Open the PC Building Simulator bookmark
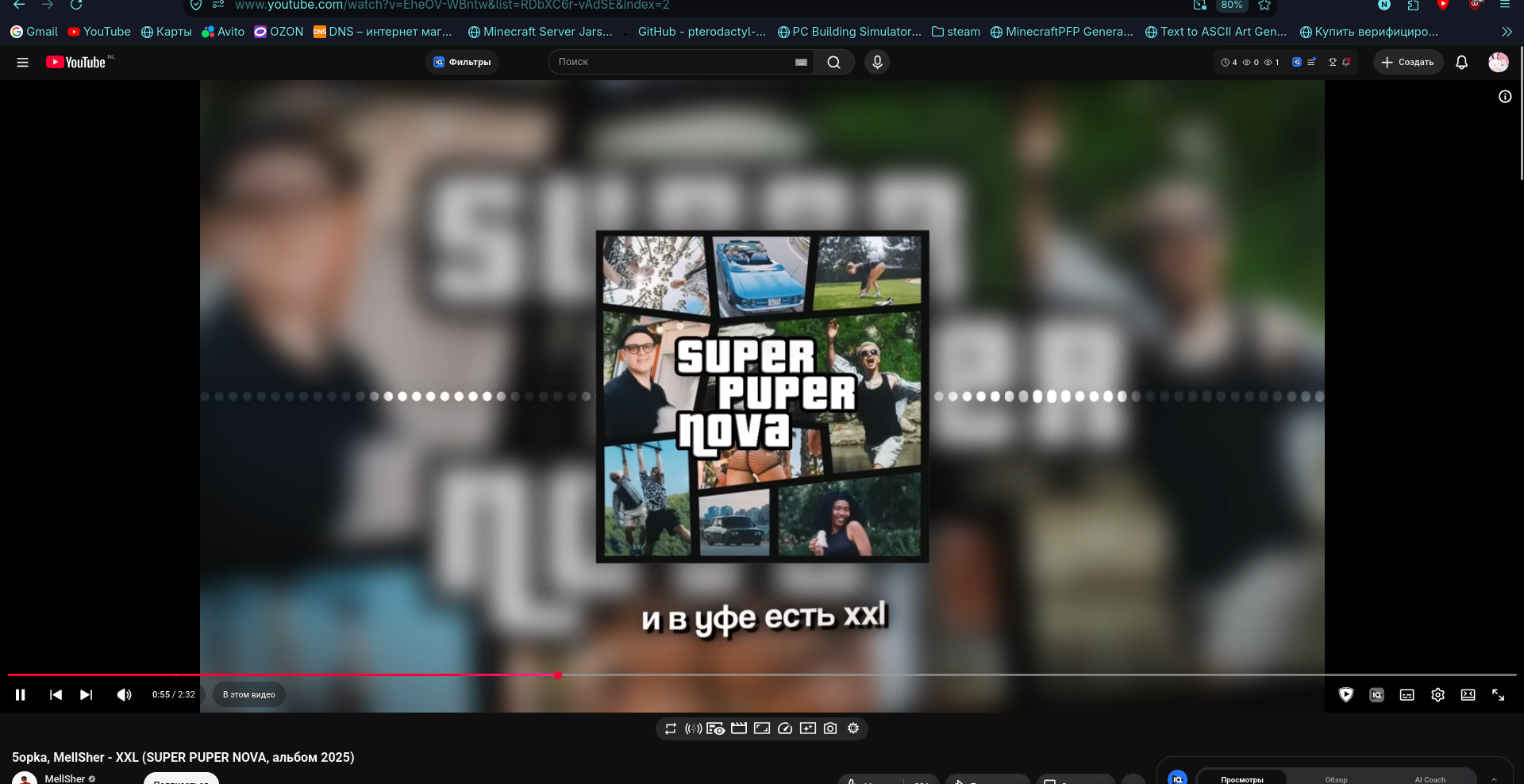Image resolution: width=1524 pixels, height=784 pixels. (x=849, y=32)
